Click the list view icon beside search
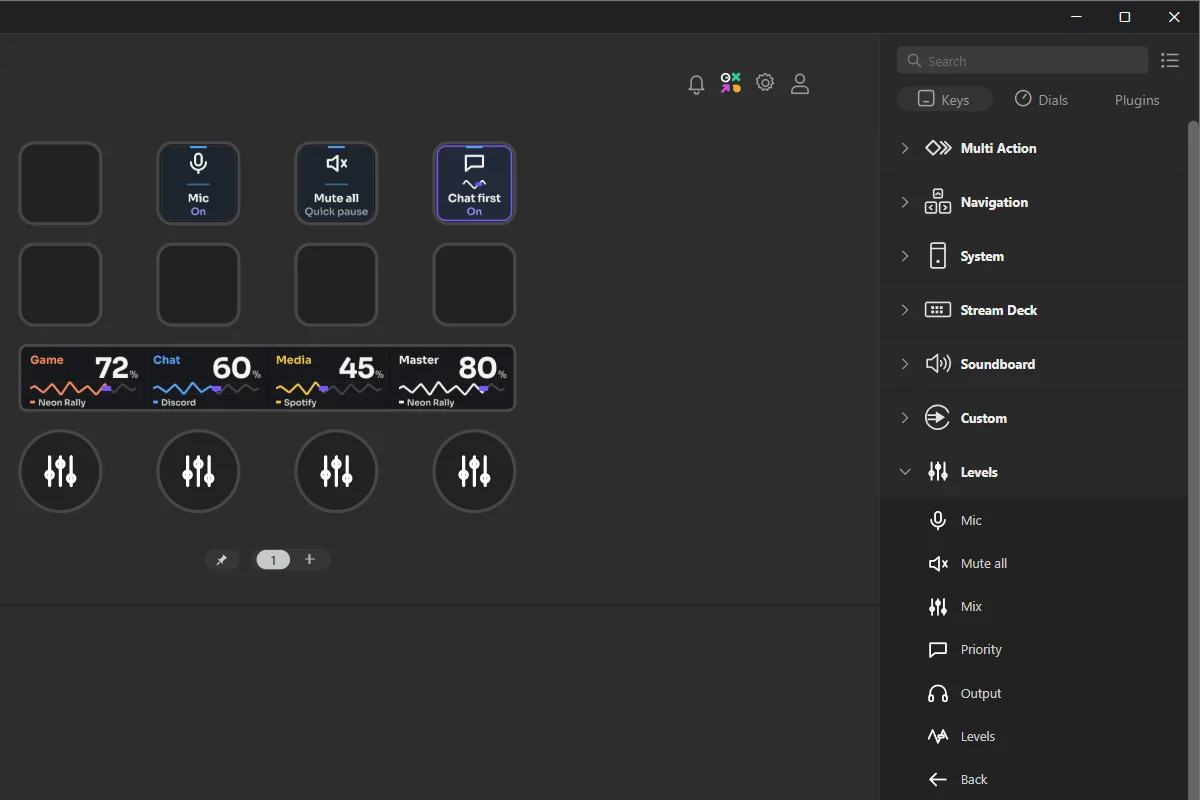This screenshot has height=800, width=1200. [1170, 61]
